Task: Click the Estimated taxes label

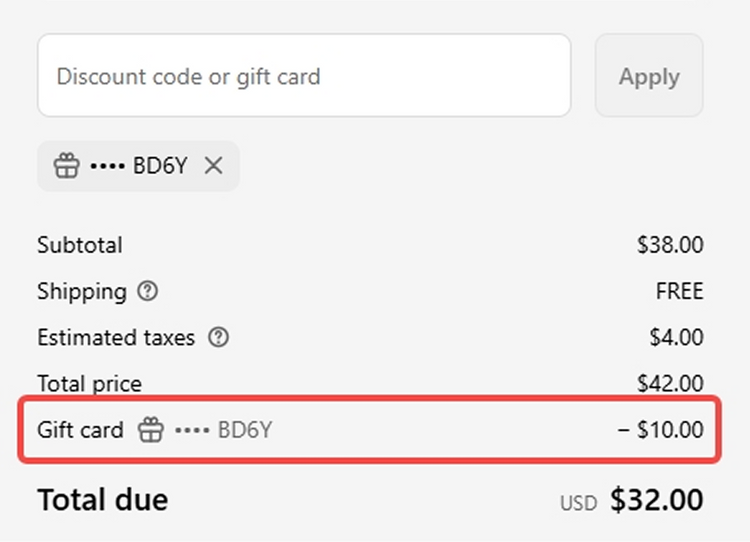Action: 116,338
